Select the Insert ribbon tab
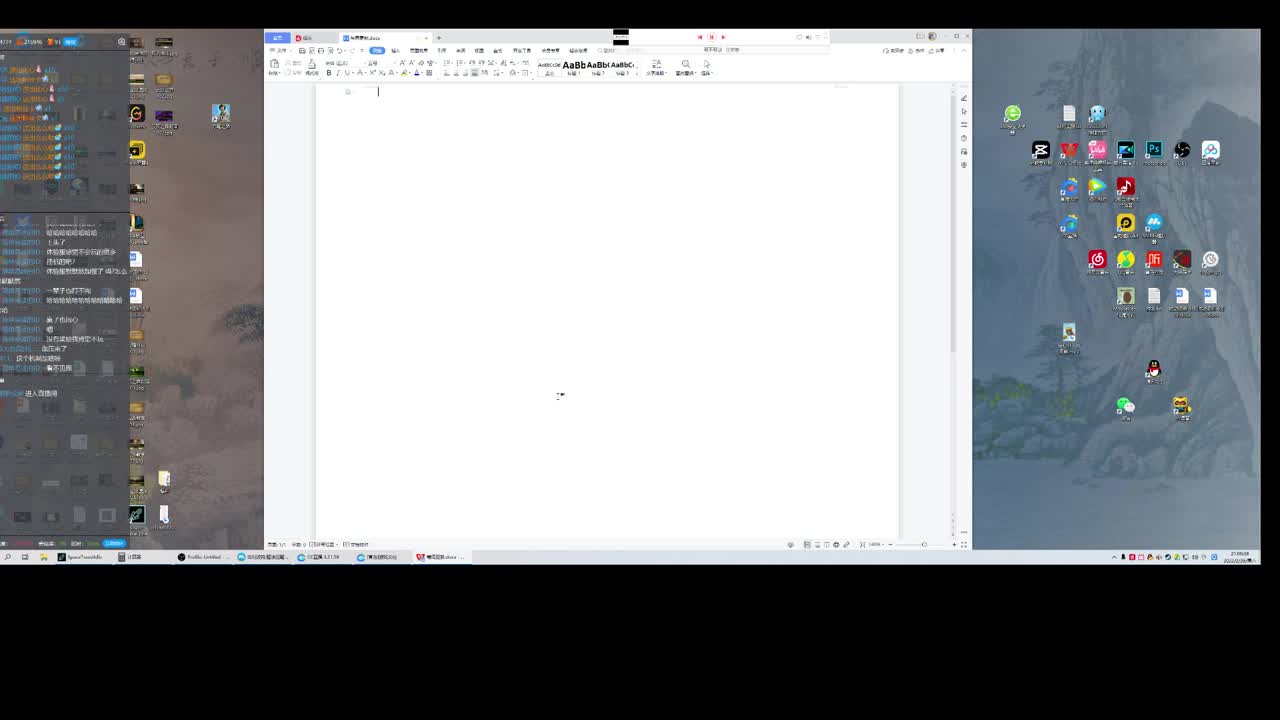This screenshot has width=1280, height=720. pos(395,51)
